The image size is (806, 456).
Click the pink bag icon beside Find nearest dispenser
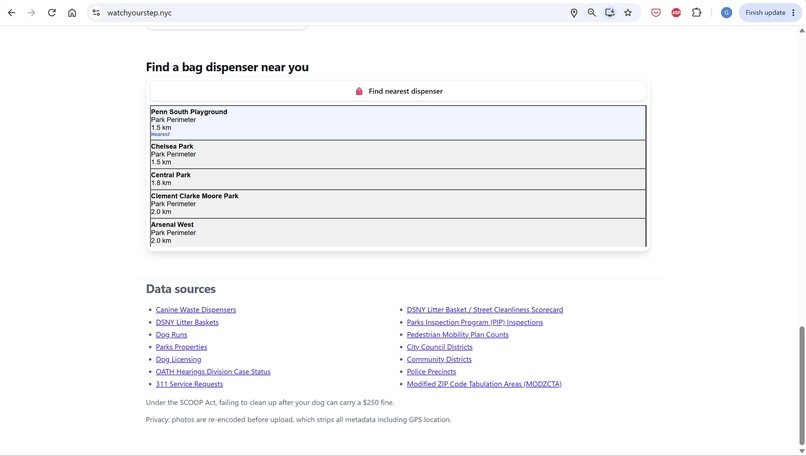tap(359, 91)
